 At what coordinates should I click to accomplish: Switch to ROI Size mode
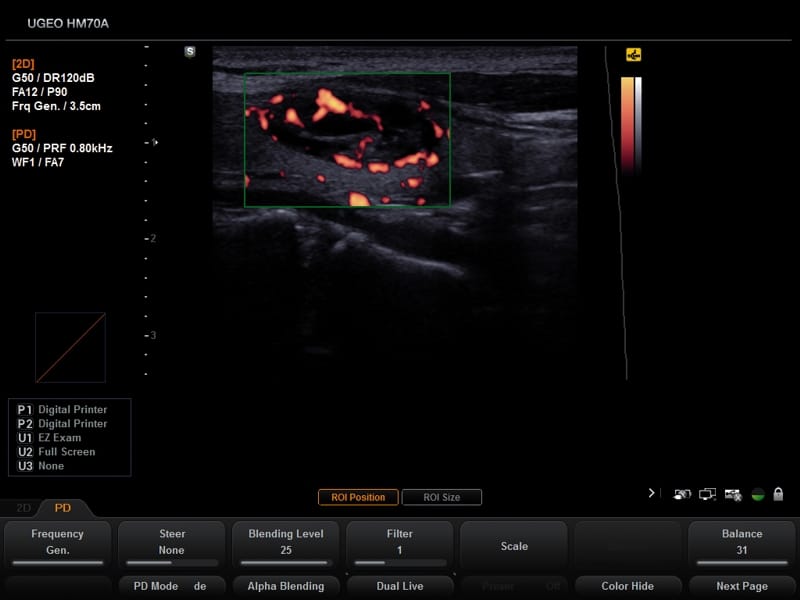[x=442, y=497]
